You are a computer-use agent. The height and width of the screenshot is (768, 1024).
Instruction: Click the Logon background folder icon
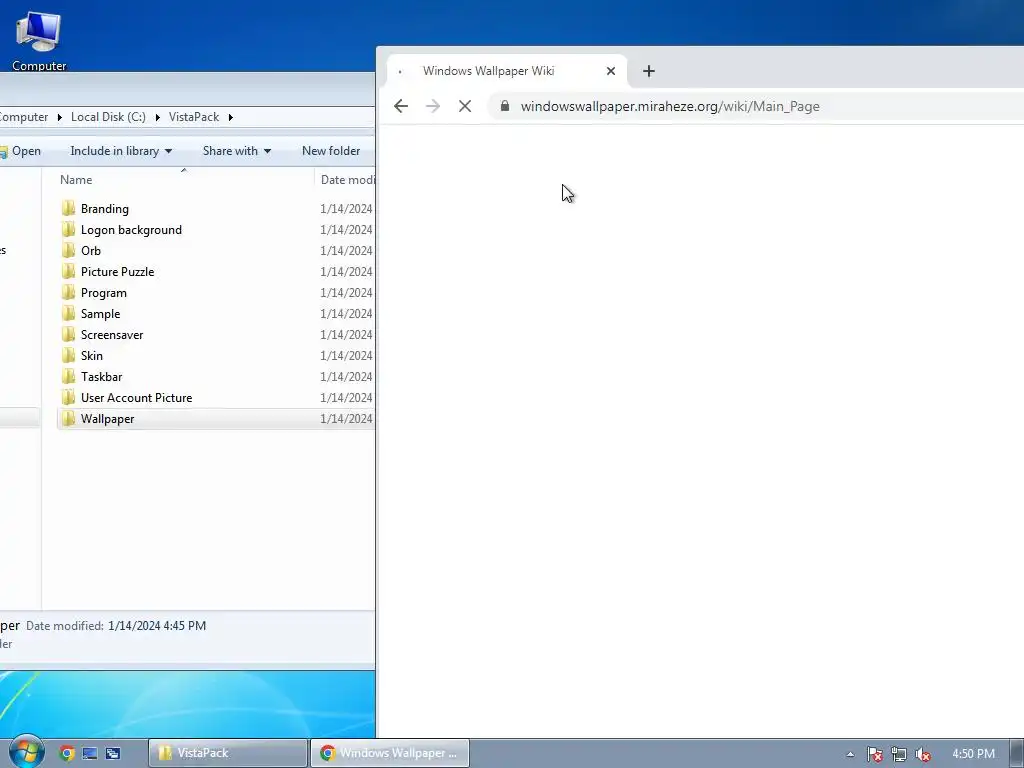click(69, 229)
